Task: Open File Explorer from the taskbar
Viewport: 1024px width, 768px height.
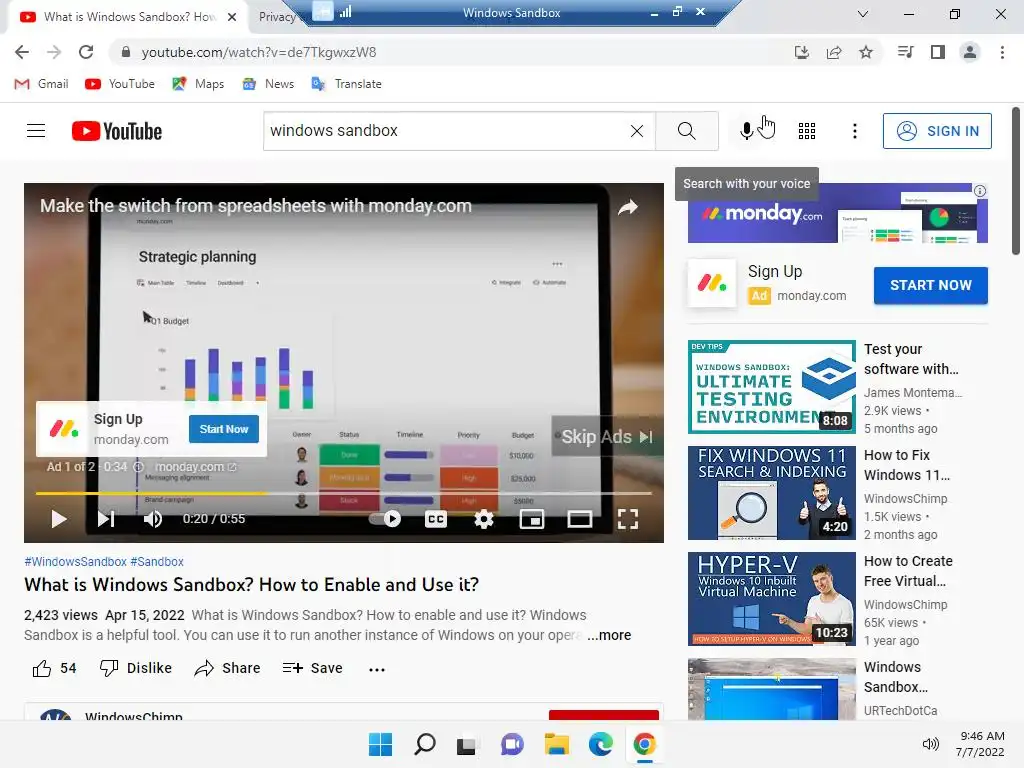Action: point(556,744)
